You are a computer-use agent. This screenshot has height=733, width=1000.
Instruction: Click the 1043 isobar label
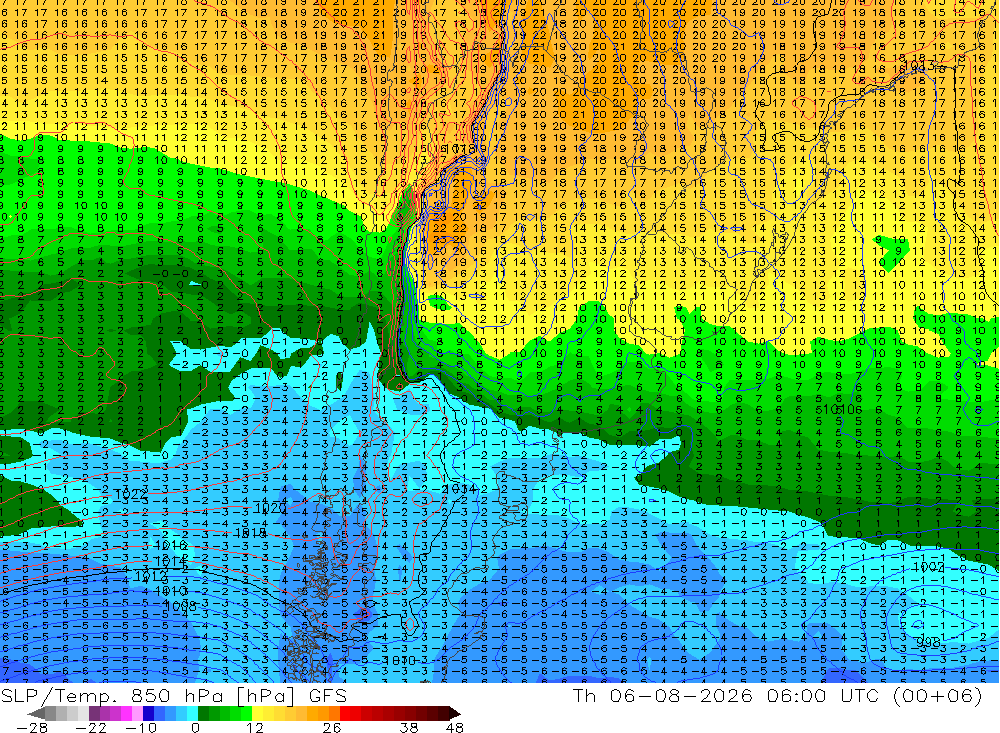(920, 66)
